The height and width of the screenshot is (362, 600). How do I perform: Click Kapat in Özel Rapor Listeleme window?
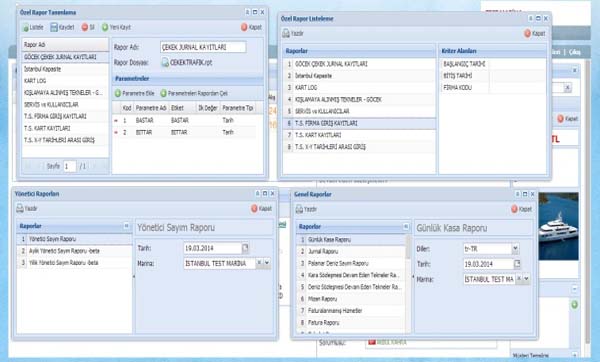535,34
